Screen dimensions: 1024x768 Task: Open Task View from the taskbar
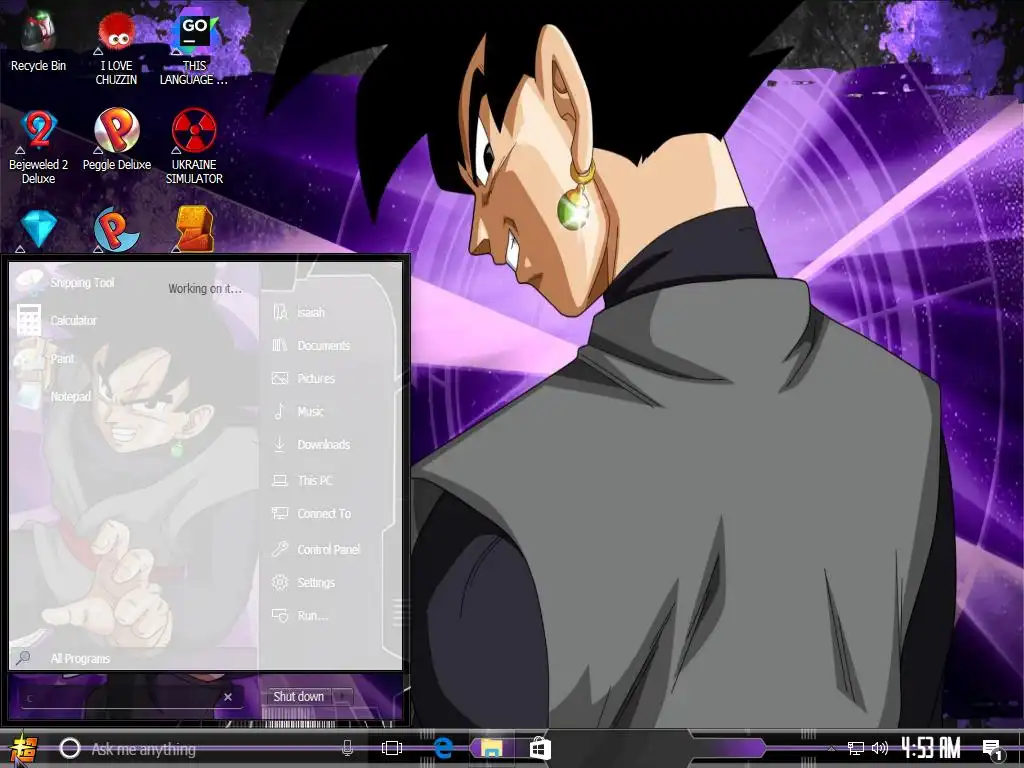click(391, 748)
